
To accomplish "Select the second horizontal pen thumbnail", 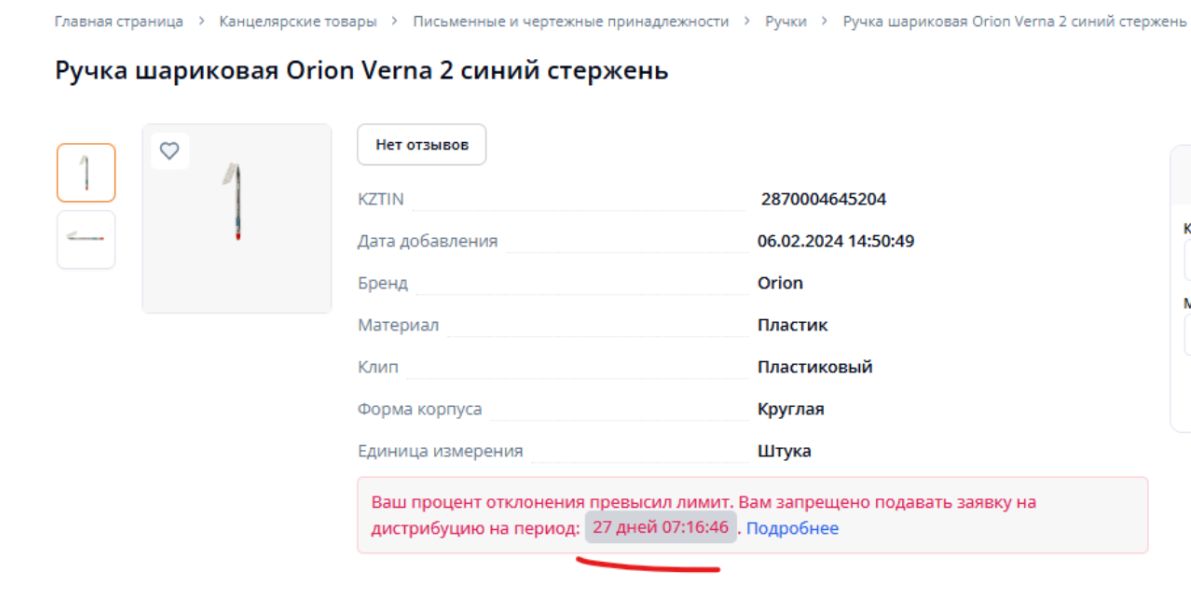I will 87,239.
